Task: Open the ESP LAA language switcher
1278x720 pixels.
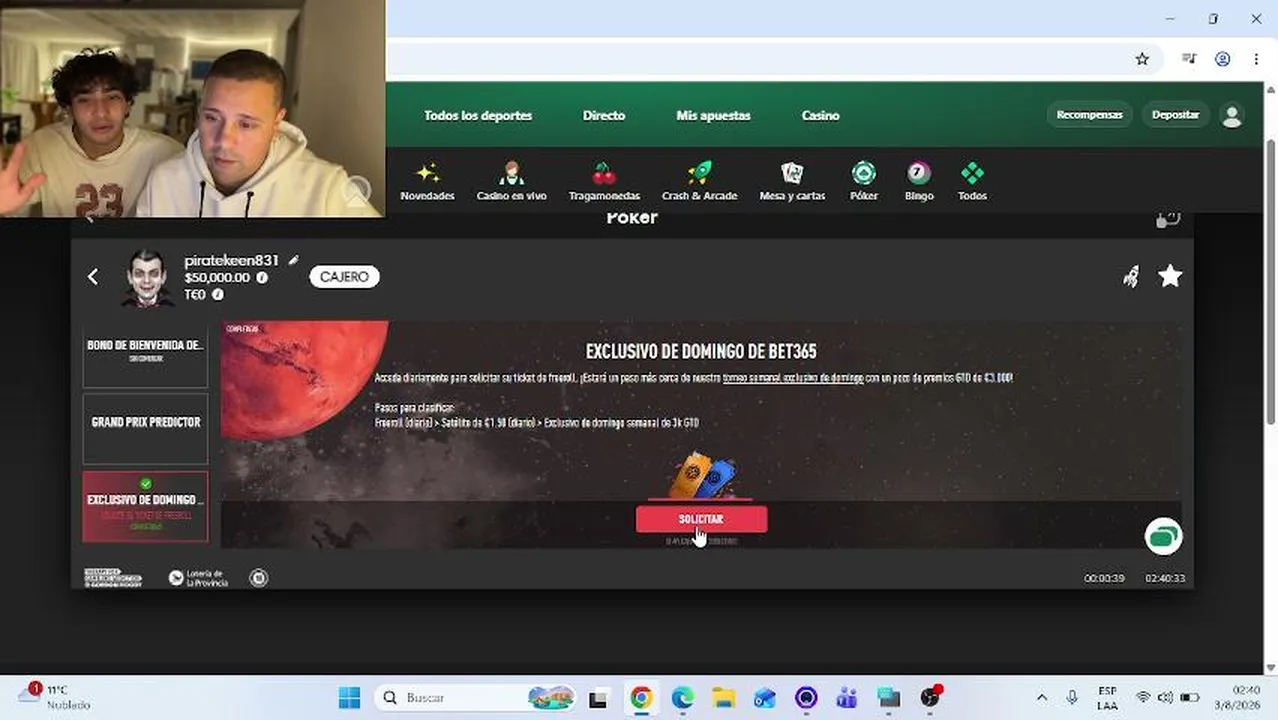Action: (1107, 698)
